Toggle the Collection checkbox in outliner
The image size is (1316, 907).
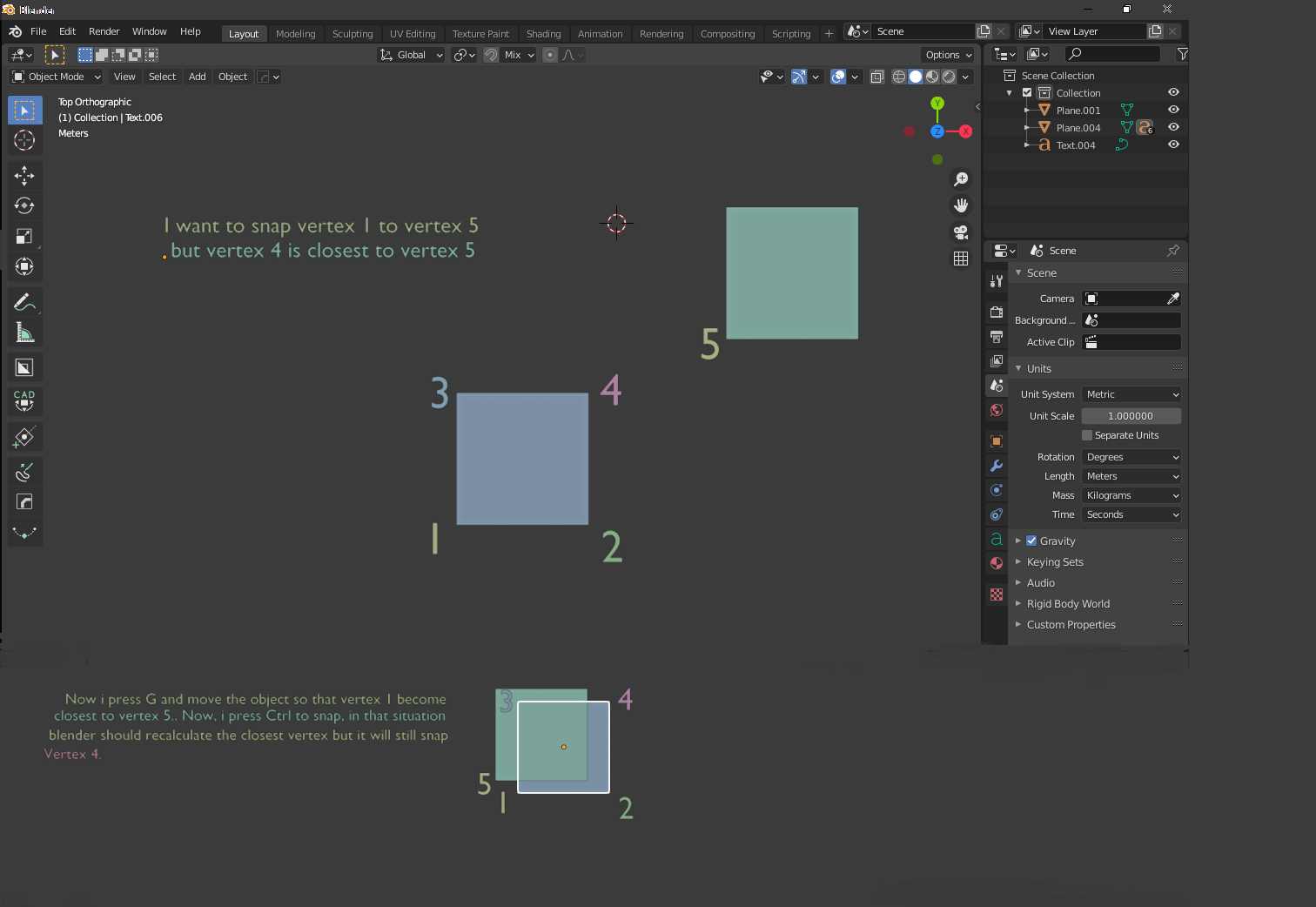pyautogui.click(x=1027, y=92)
